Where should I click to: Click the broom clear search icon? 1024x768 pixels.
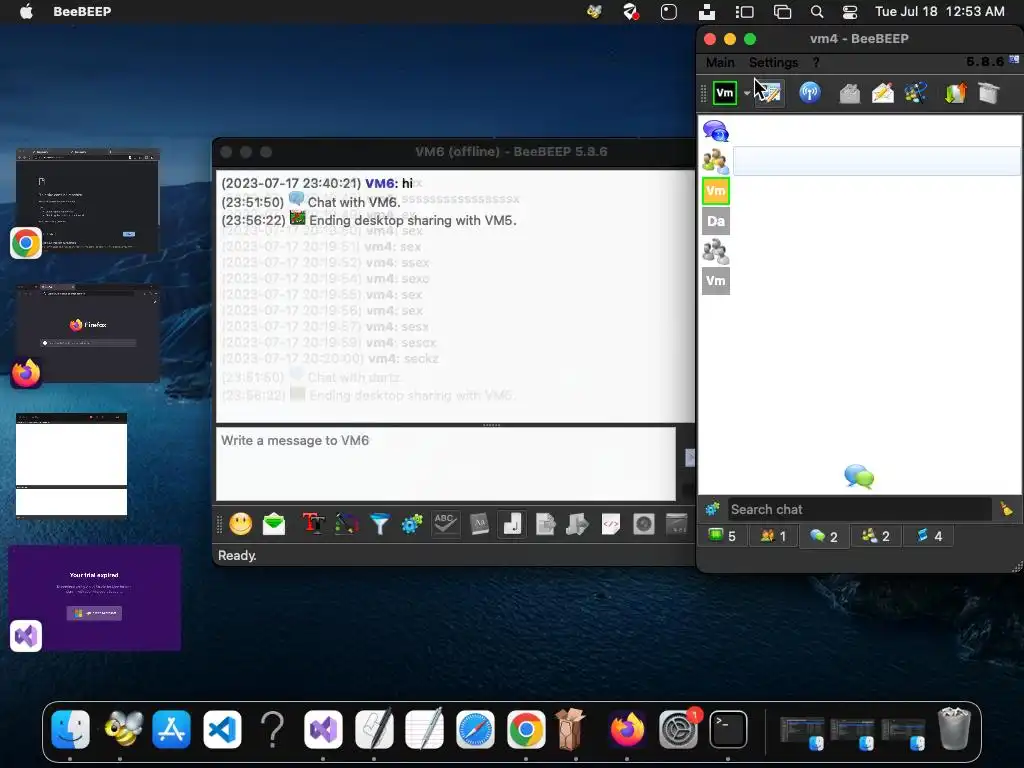1006,509
